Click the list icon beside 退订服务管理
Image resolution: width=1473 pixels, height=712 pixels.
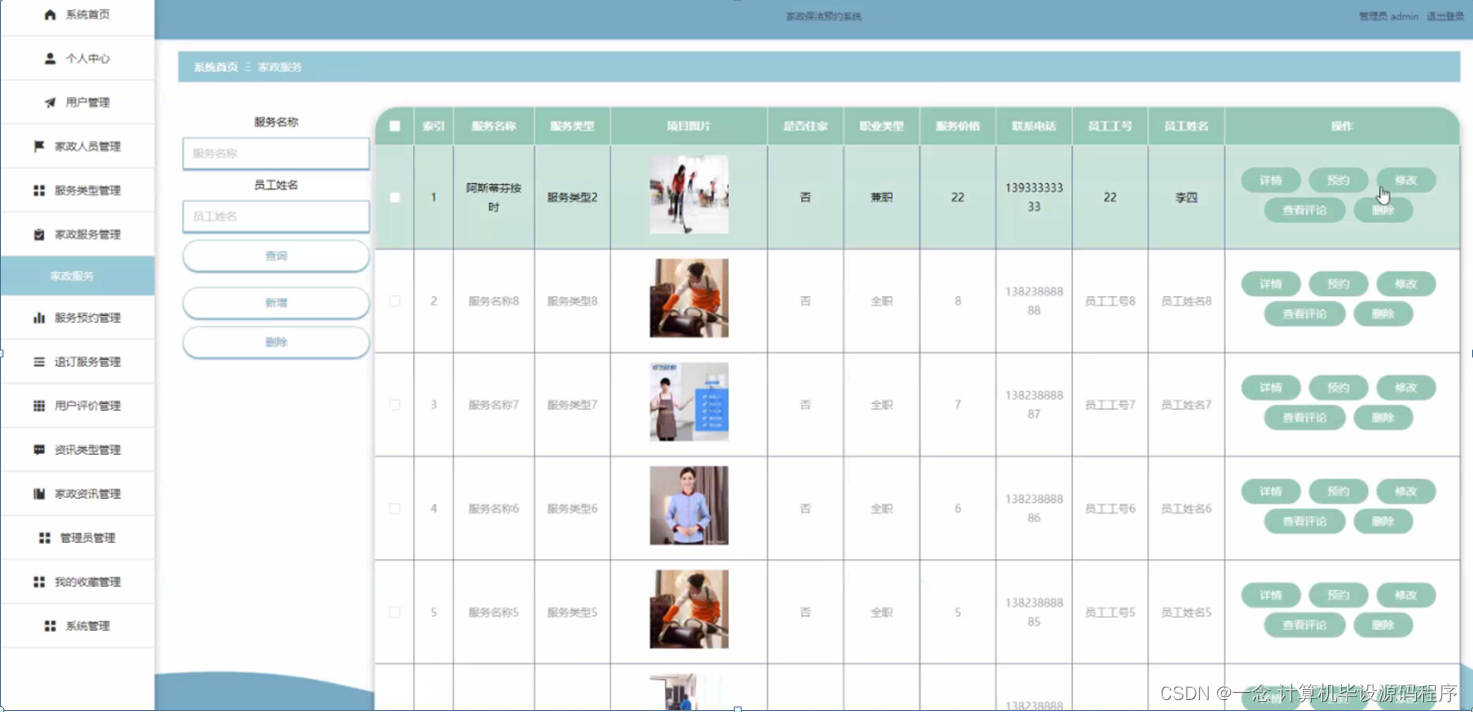click(x=39, y=362)
